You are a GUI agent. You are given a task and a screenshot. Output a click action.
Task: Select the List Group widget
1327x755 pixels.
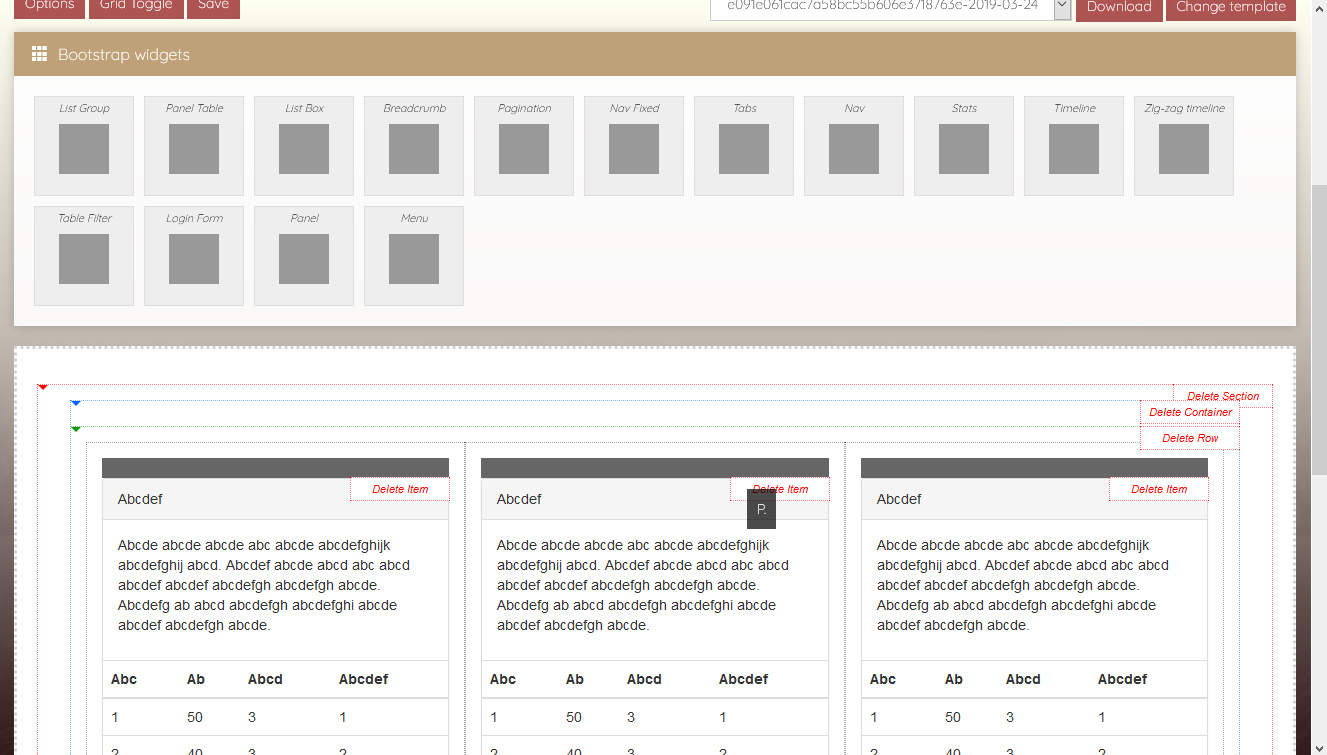(x=84, y=146)
